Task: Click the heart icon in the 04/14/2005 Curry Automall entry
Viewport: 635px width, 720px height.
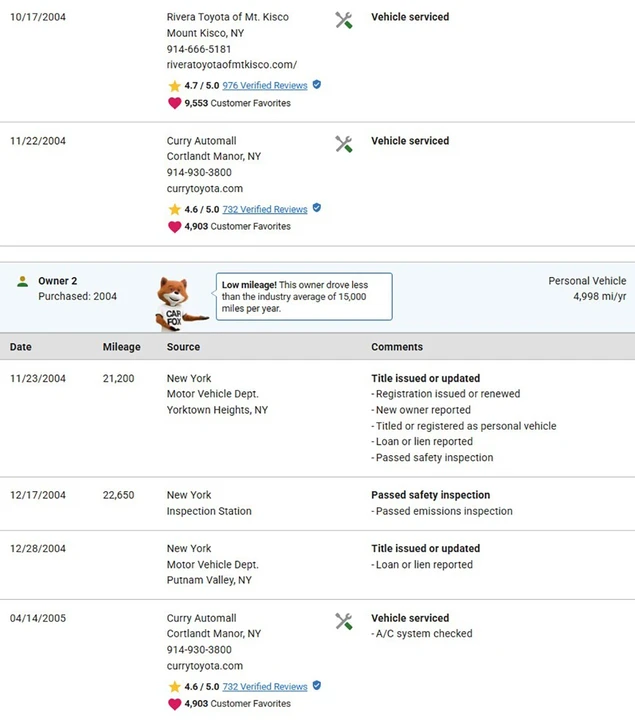Action: 174,703
